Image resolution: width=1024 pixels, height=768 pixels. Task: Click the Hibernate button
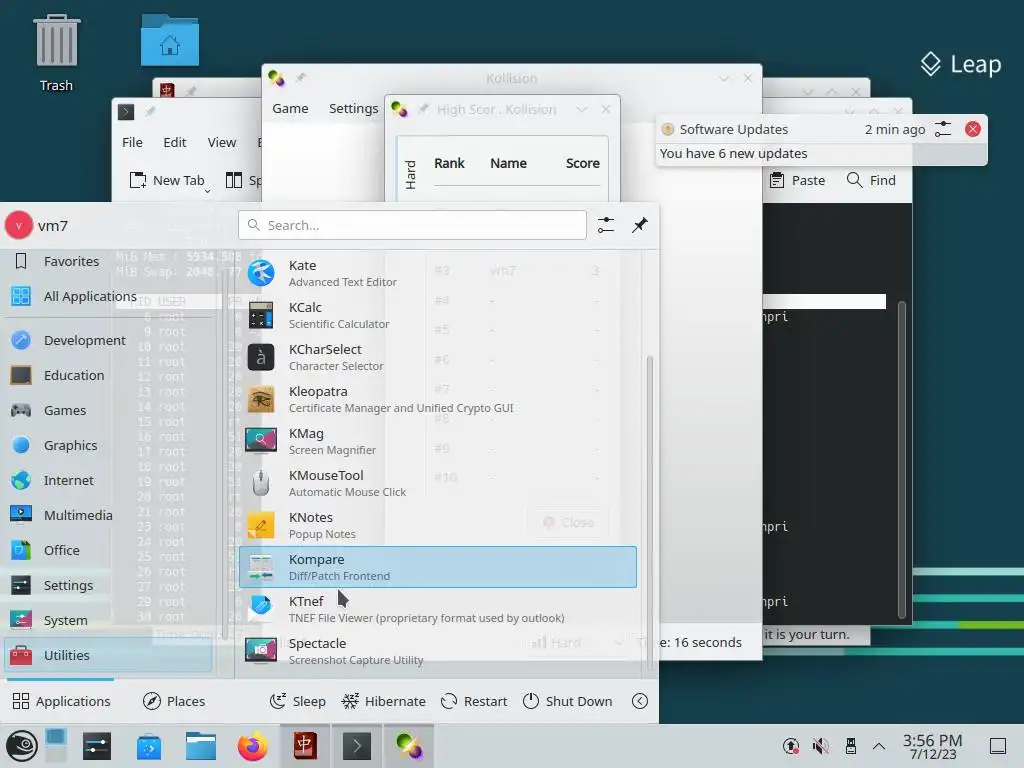click(x=384, y=701)
